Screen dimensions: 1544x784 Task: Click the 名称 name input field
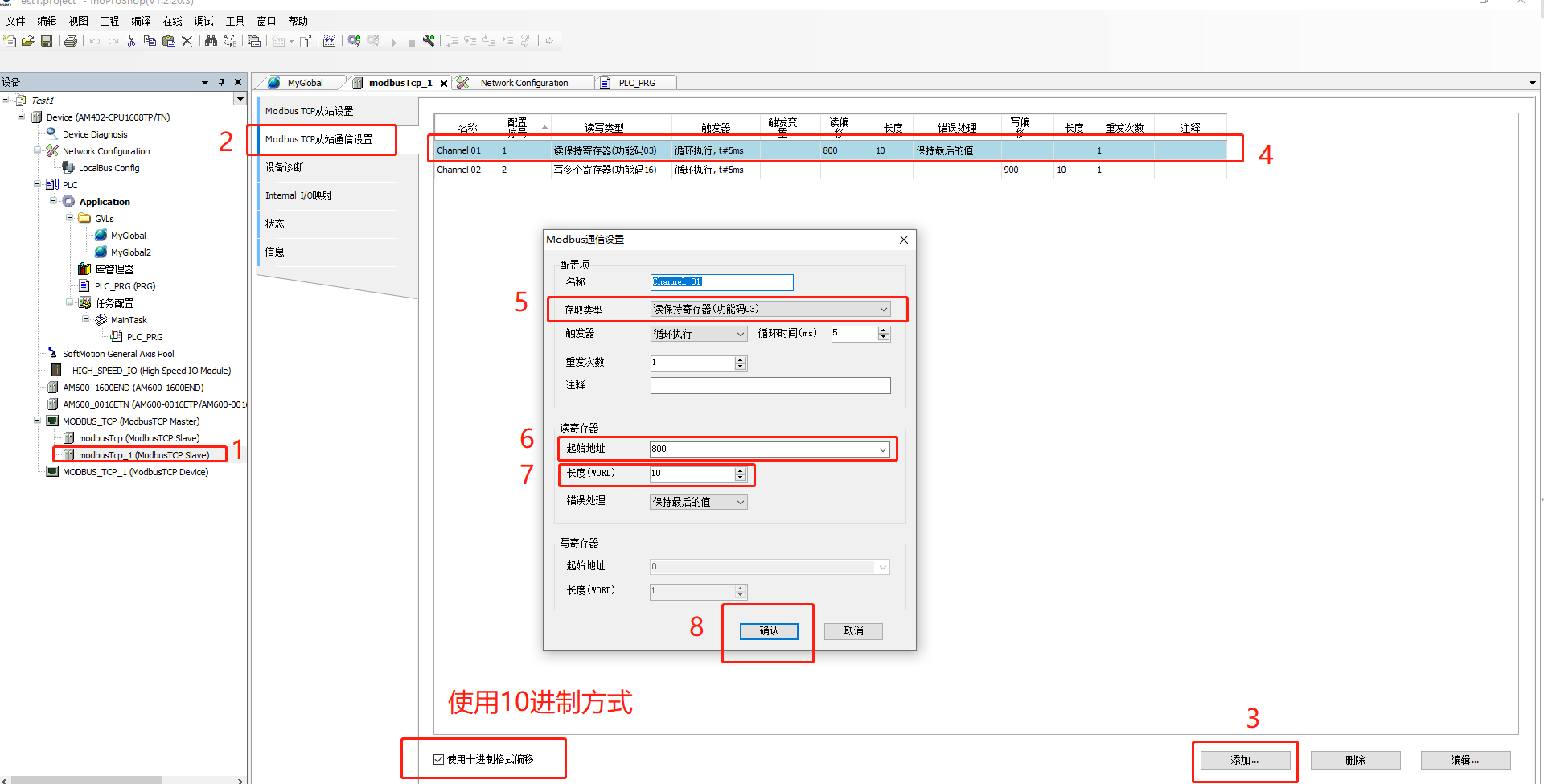pyautogui.click(x=721, y=282)
